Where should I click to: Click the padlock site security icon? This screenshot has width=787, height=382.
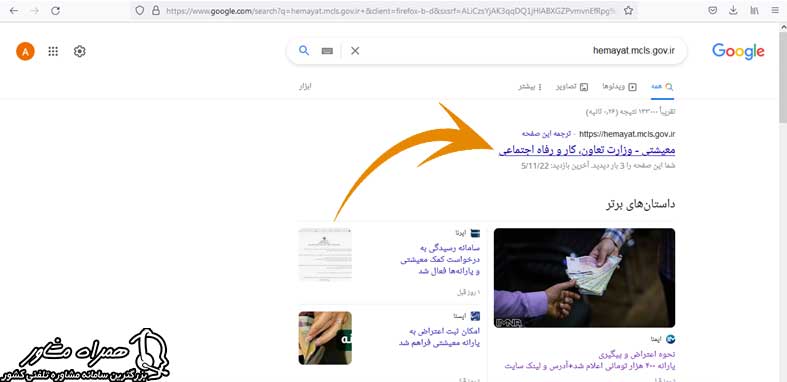coord(156,11)
